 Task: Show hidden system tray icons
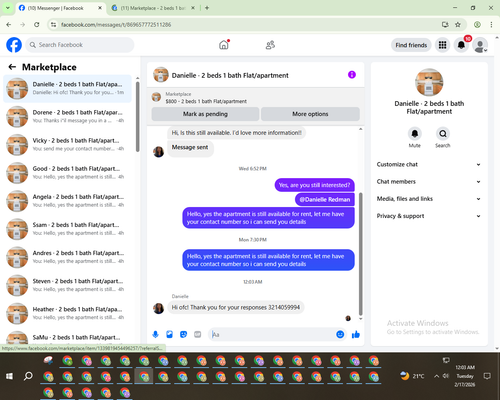click(x=436, y=376)
